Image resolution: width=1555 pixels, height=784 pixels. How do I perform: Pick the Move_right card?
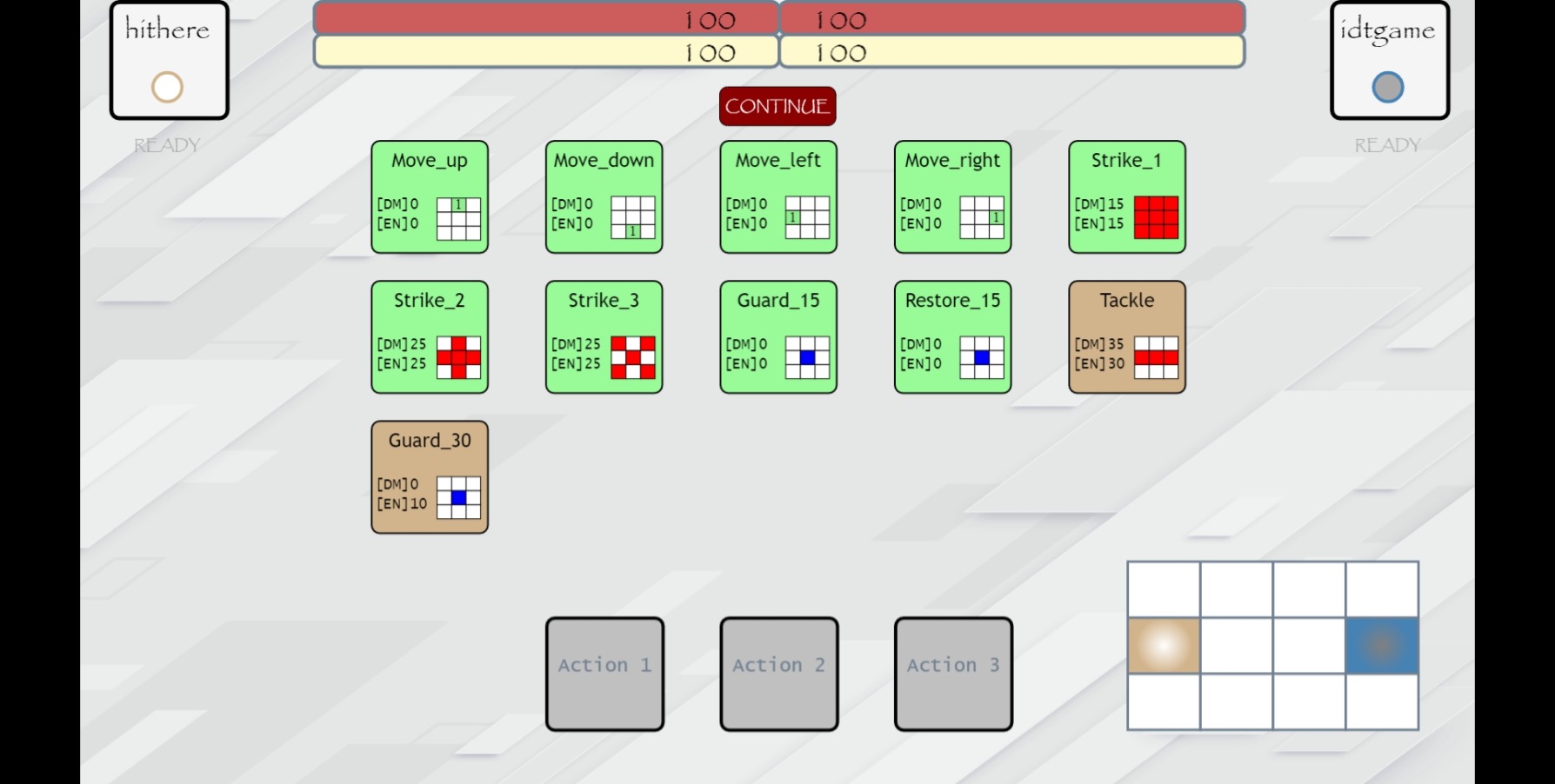tap(952, 197)
